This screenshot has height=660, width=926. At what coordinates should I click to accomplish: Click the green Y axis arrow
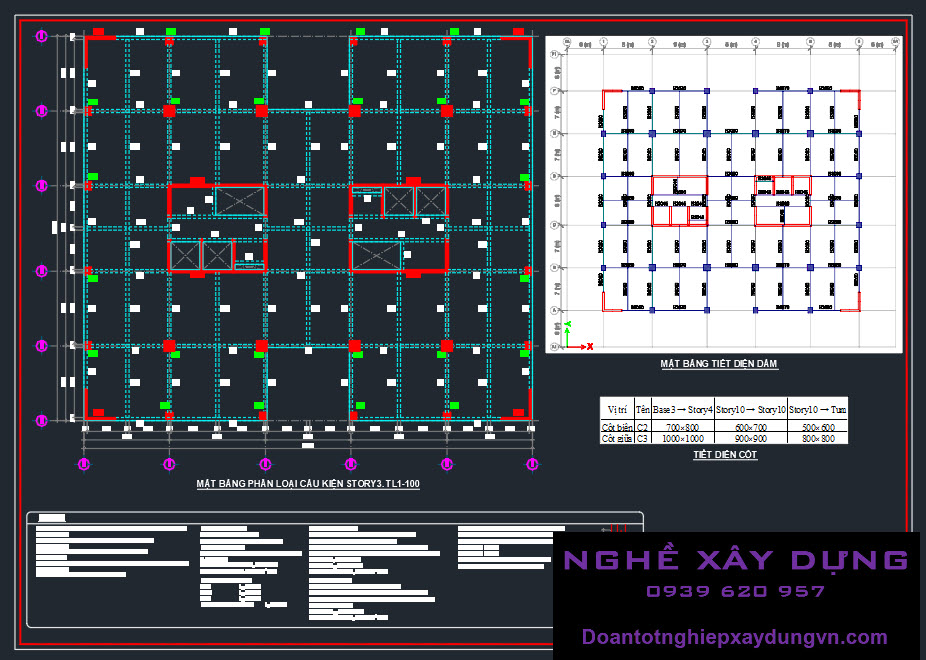click(568, 328)
